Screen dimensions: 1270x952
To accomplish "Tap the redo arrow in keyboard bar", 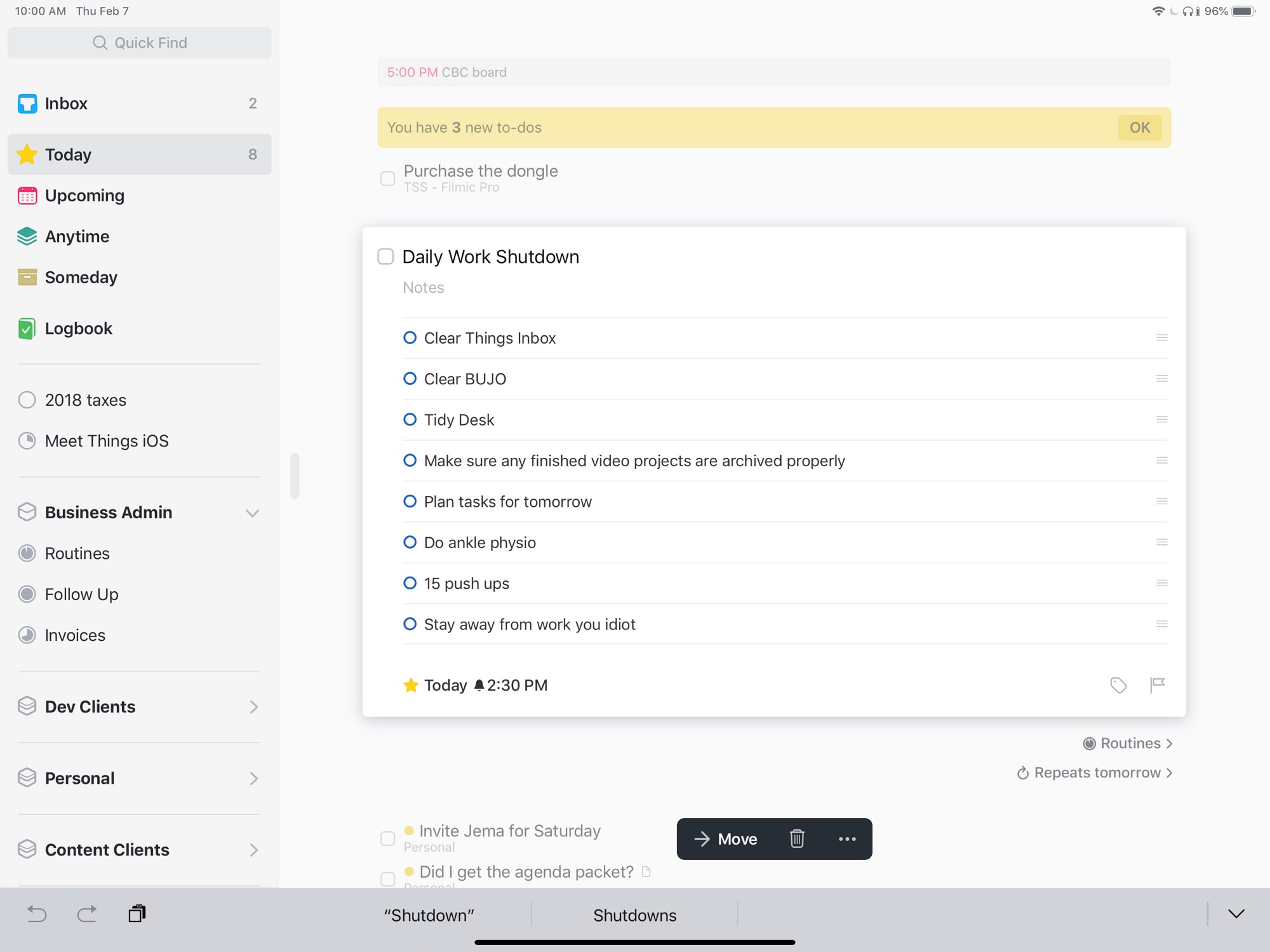I will [87, 914].
